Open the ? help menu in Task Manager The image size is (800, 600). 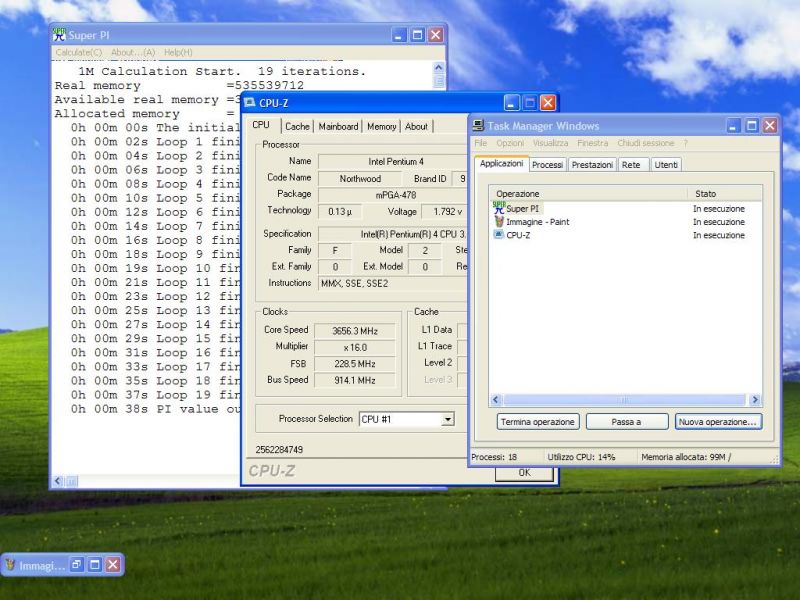coord(686,143)
